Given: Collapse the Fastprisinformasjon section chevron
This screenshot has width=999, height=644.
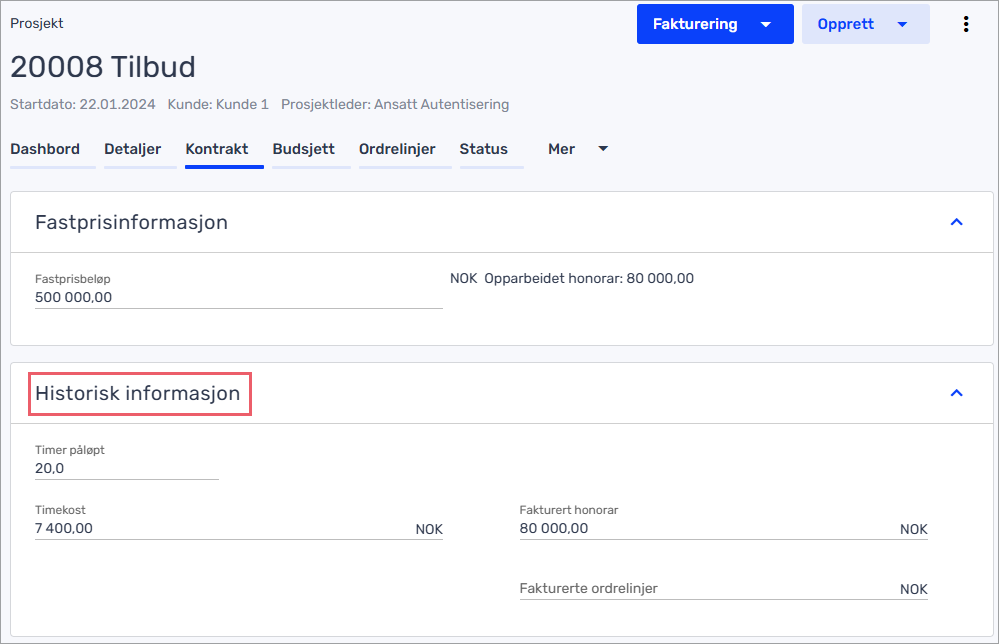Looking at the screenshot, I should click(956, 222).
